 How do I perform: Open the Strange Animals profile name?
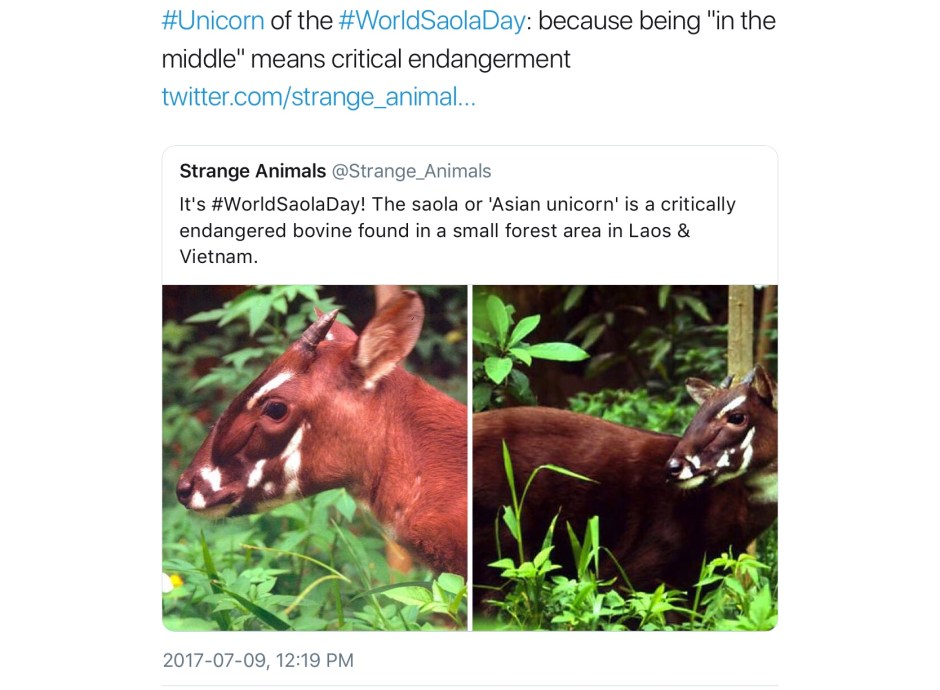252,171
